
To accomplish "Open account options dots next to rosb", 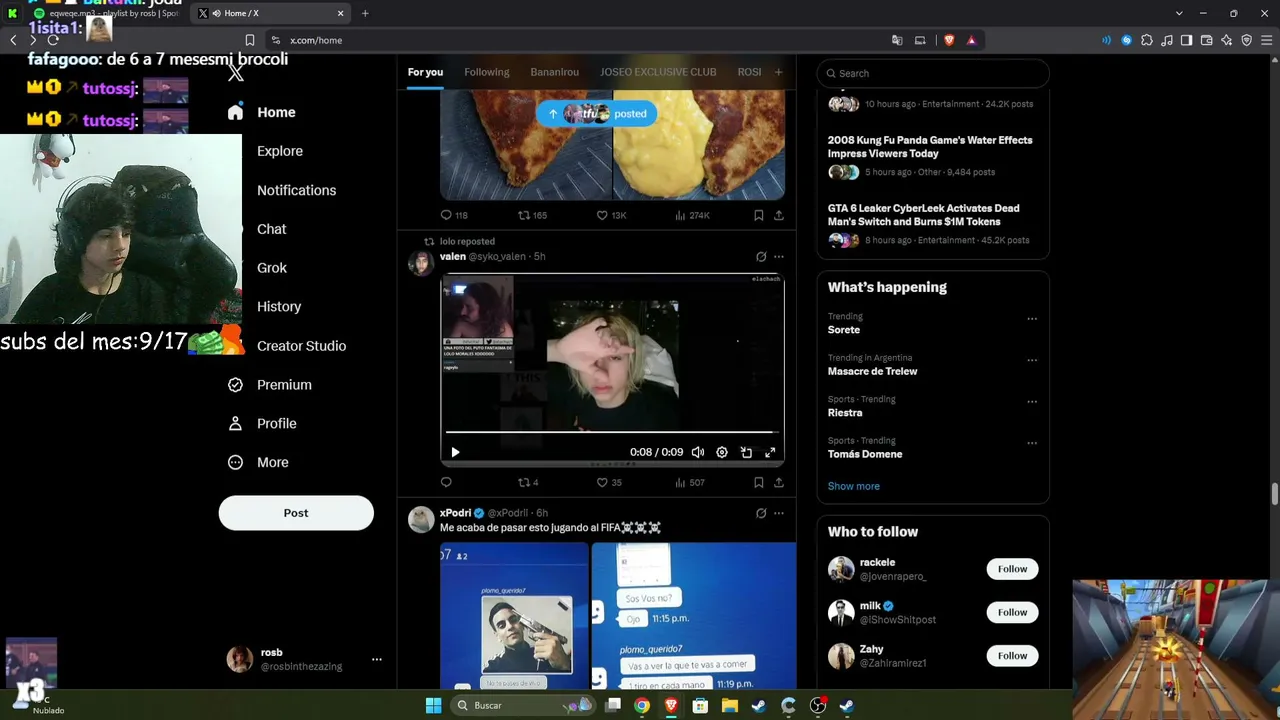I will (x=377, y=660).
